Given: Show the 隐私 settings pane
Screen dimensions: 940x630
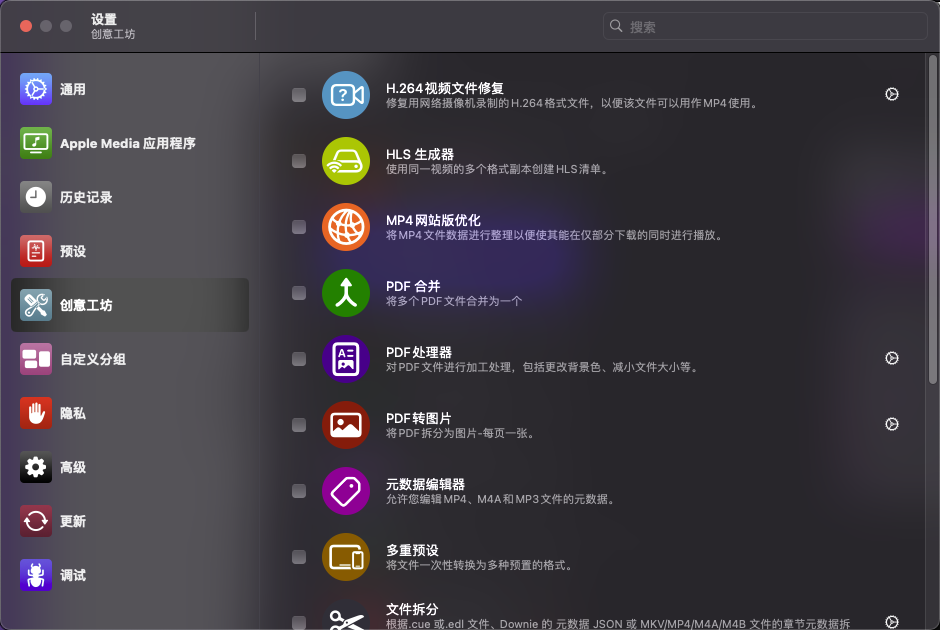Looking at the screenshot, I should 129,413.
